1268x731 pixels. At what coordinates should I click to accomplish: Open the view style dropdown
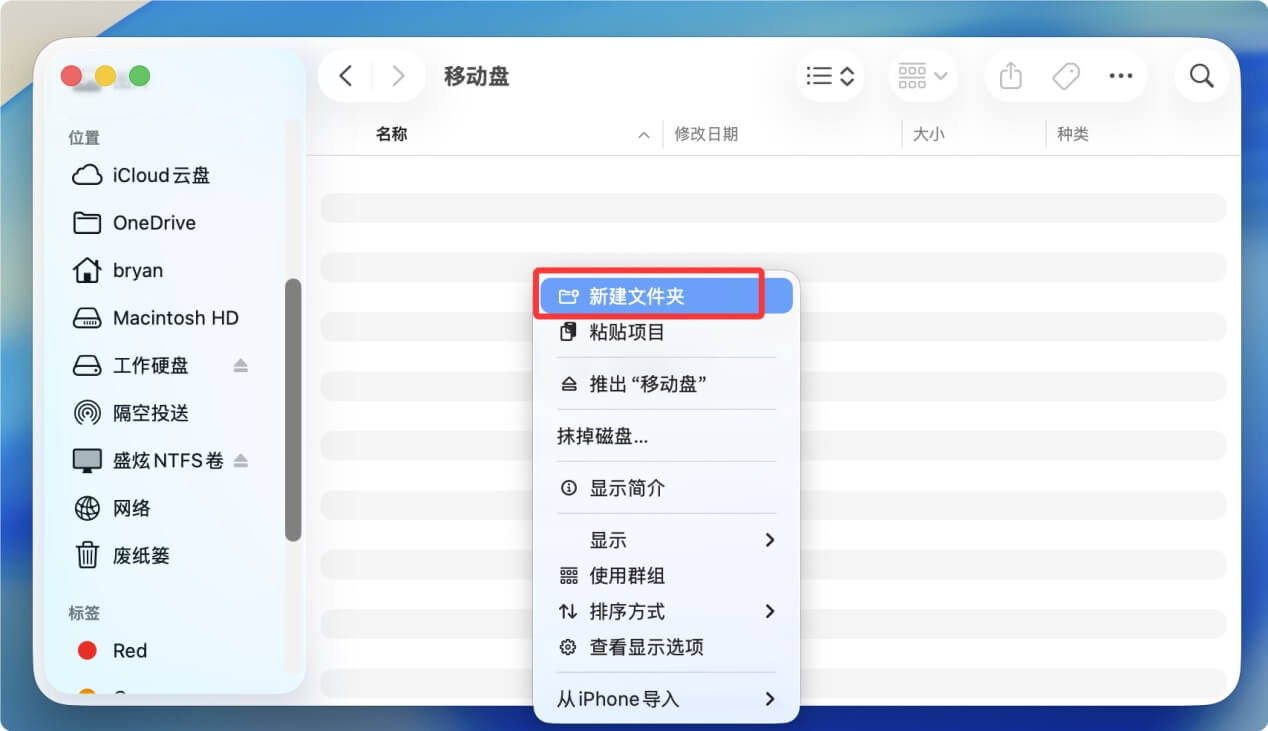[829, 75]
